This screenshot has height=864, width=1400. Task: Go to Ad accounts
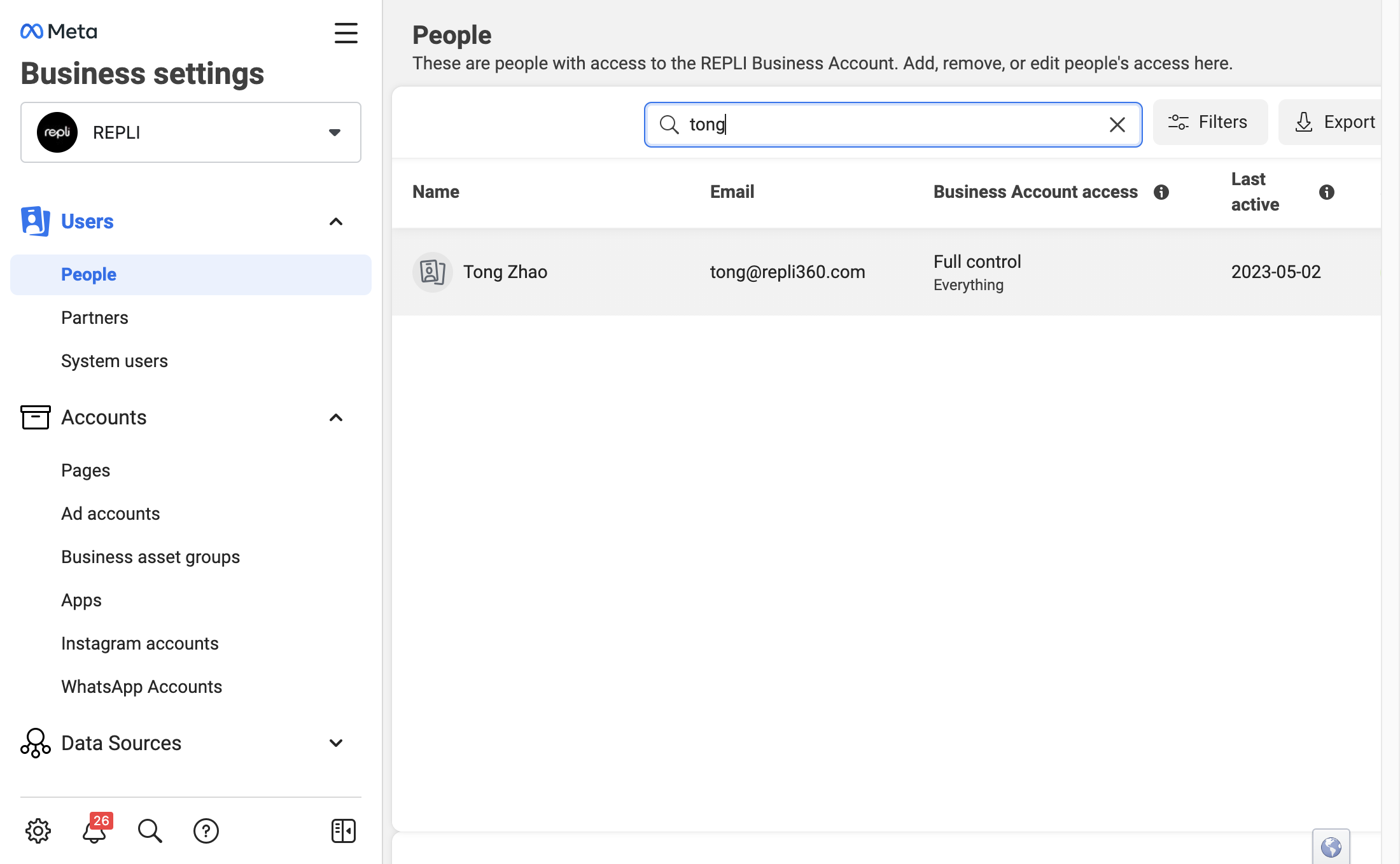click(111, 513)
